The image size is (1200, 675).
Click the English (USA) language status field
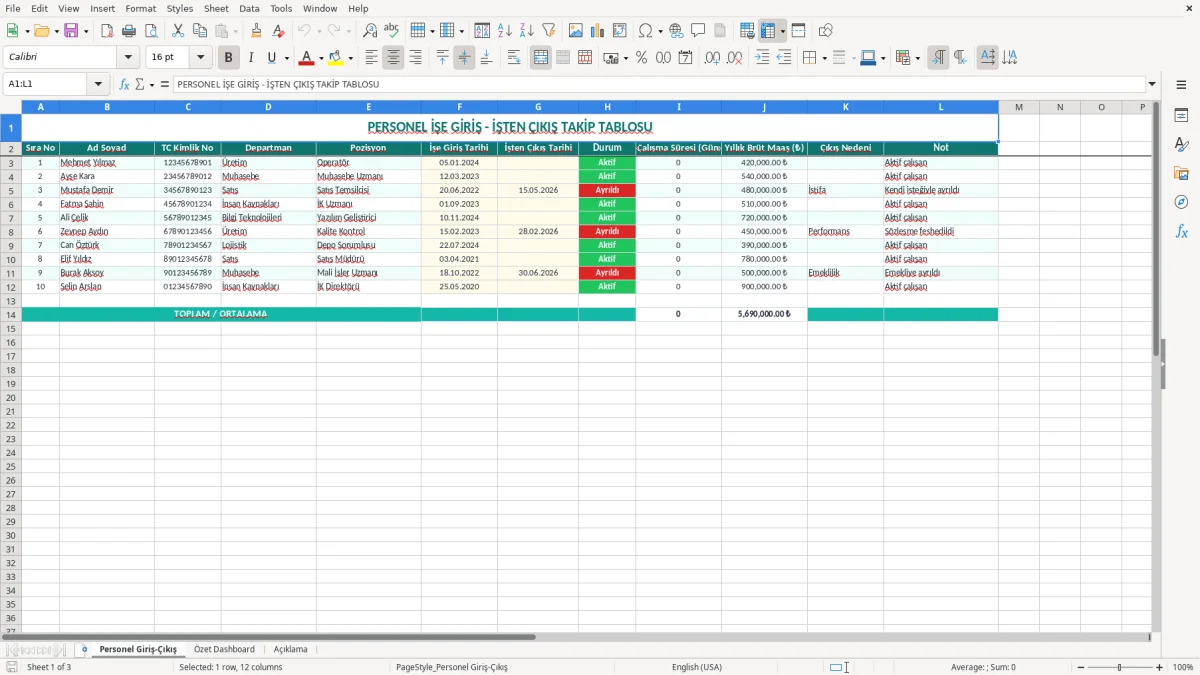[x=697, y=667]
